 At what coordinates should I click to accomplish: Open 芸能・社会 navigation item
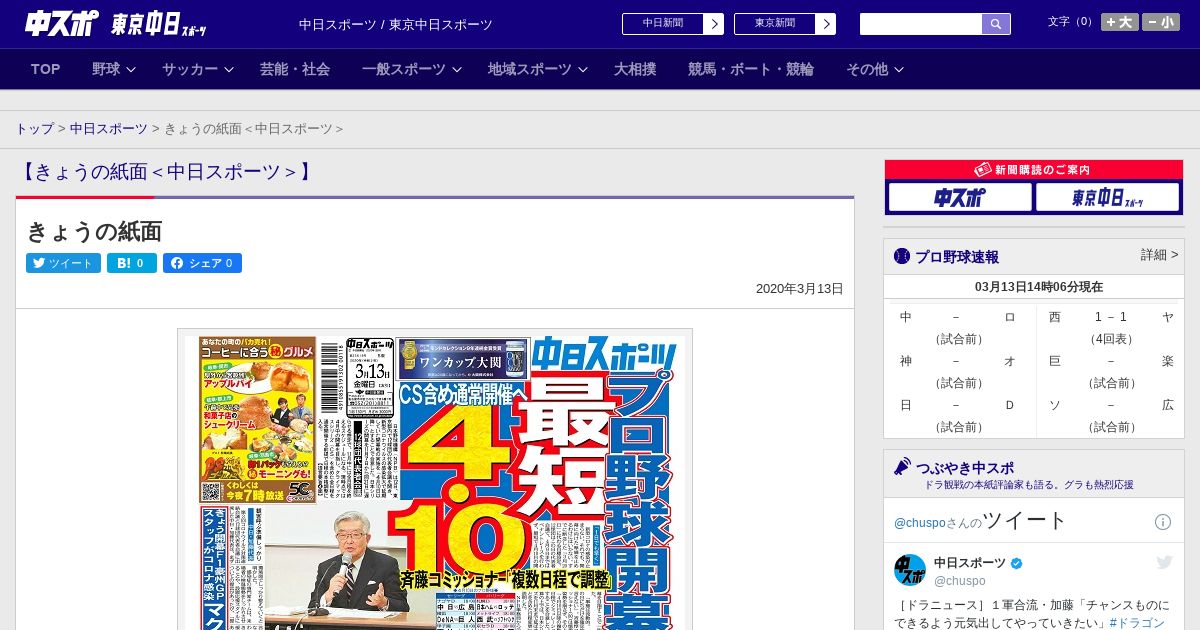point(295,69)
